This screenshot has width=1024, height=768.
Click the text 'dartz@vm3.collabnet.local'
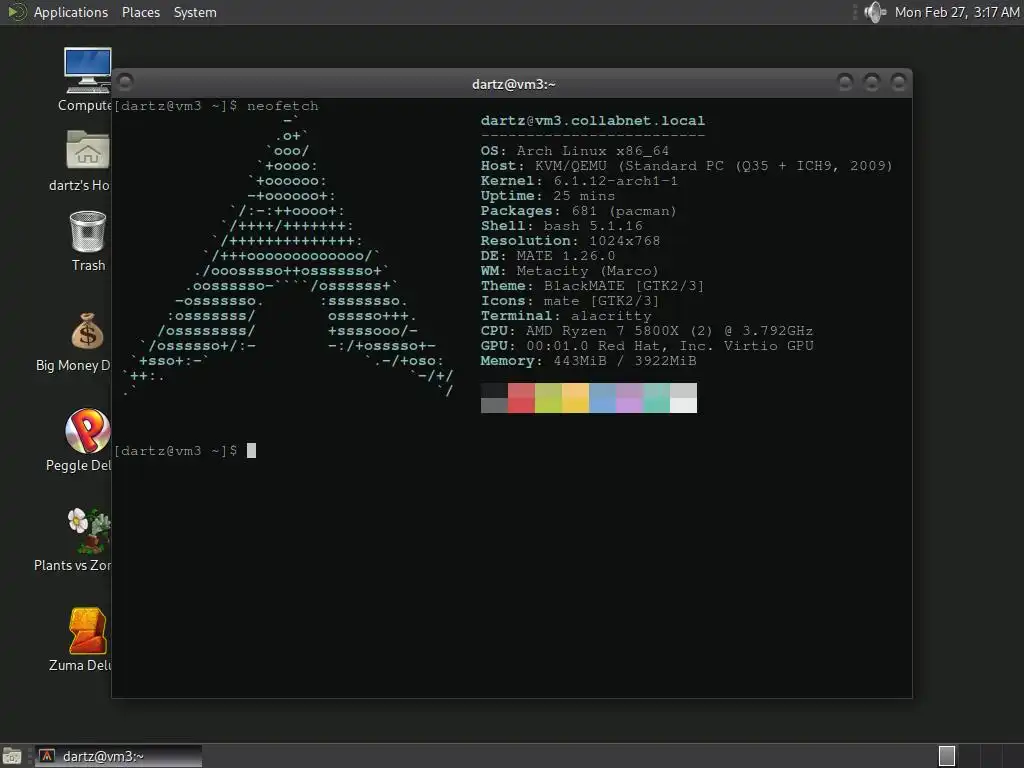(593, 121)
